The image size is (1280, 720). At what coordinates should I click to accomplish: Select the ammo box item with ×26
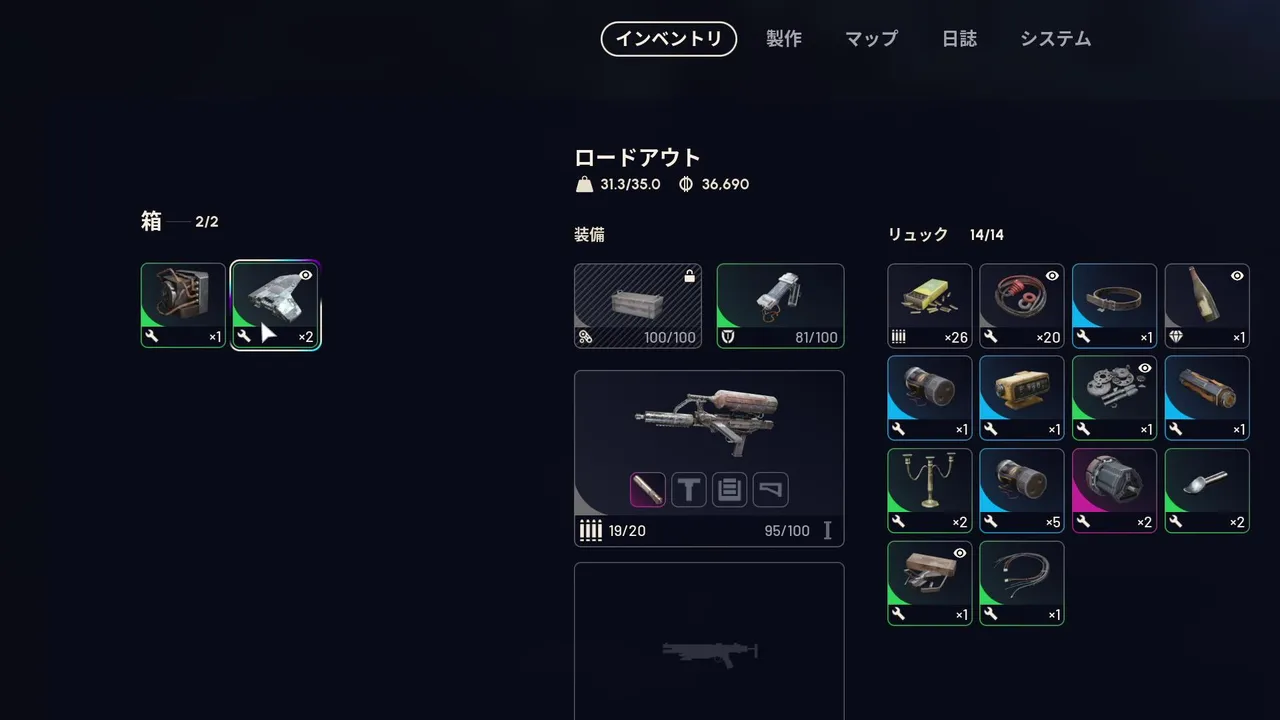point(929,306)
